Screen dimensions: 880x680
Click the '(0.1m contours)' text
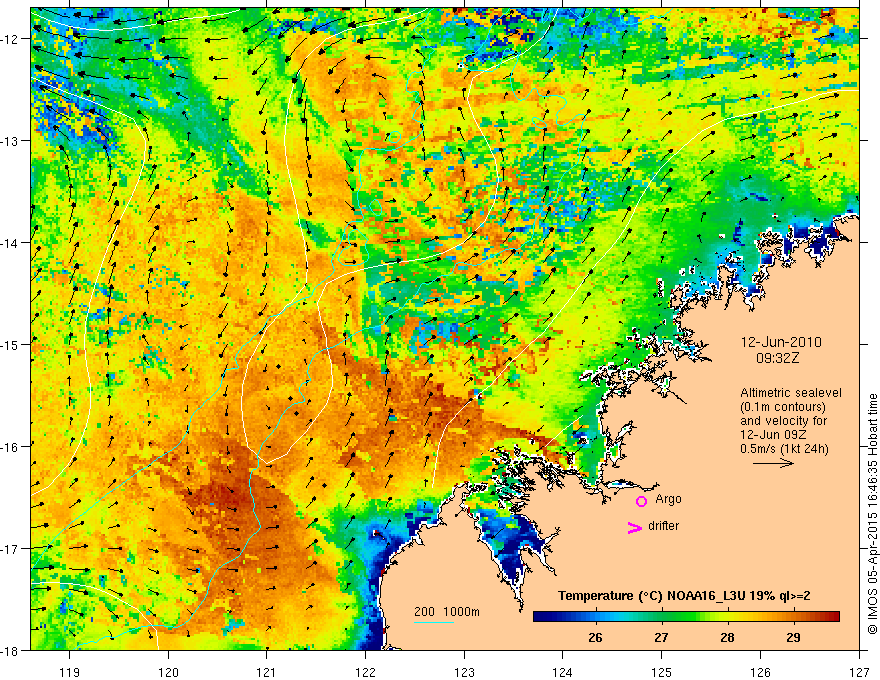tap(783, 407)
